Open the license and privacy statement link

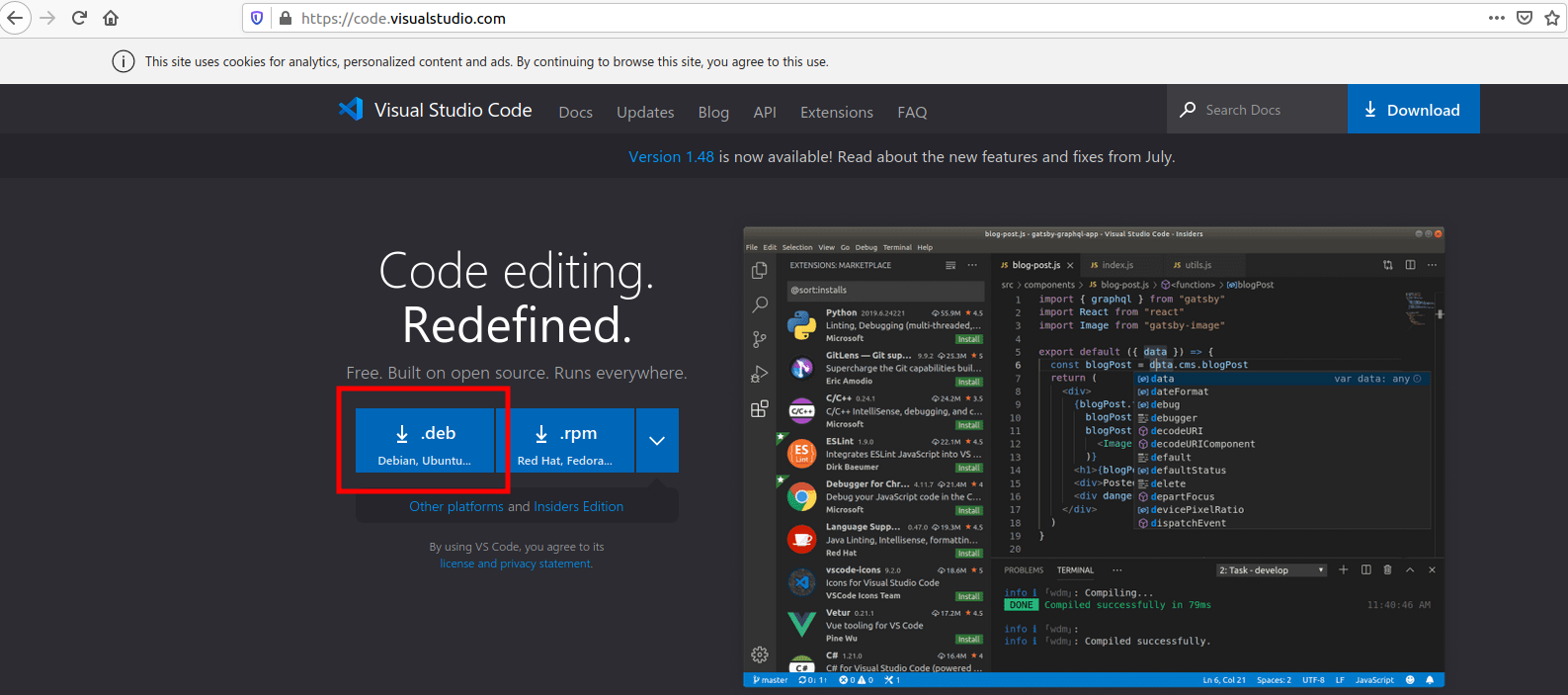point(517,564)
